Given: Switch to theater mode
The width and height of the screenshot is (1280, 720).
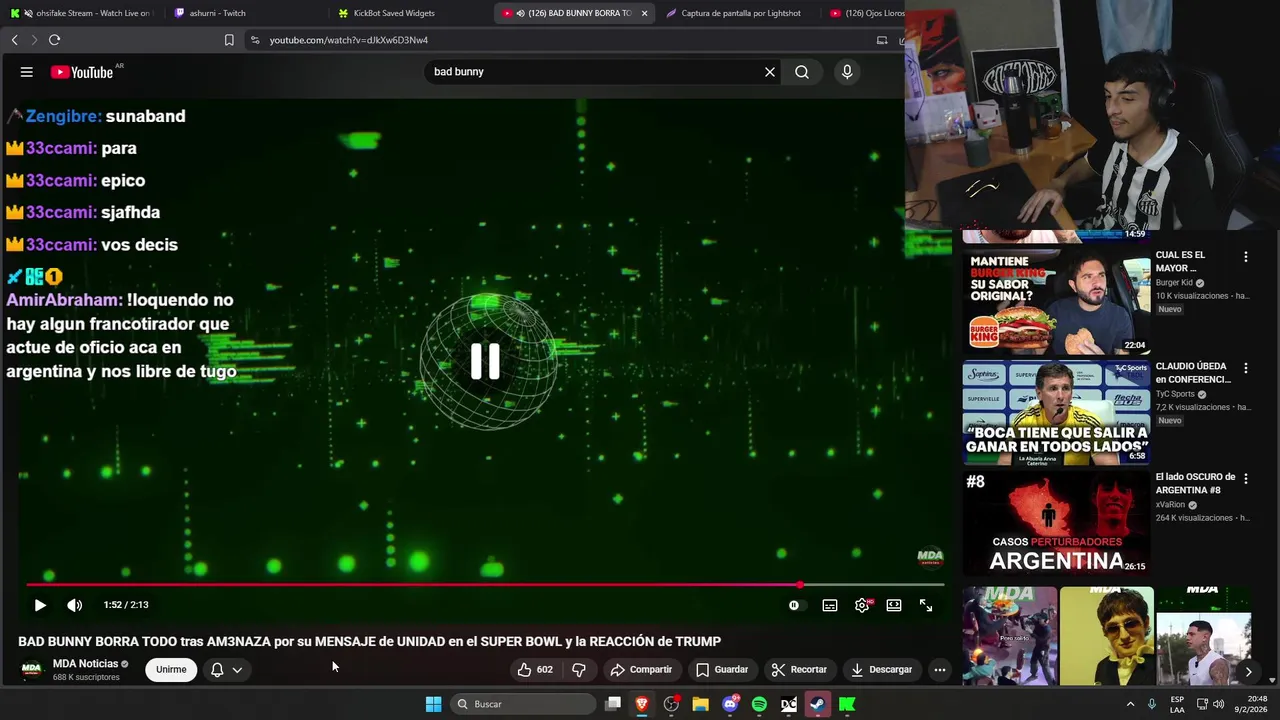Looking at the screenshot, I should [x=894, y=605].
